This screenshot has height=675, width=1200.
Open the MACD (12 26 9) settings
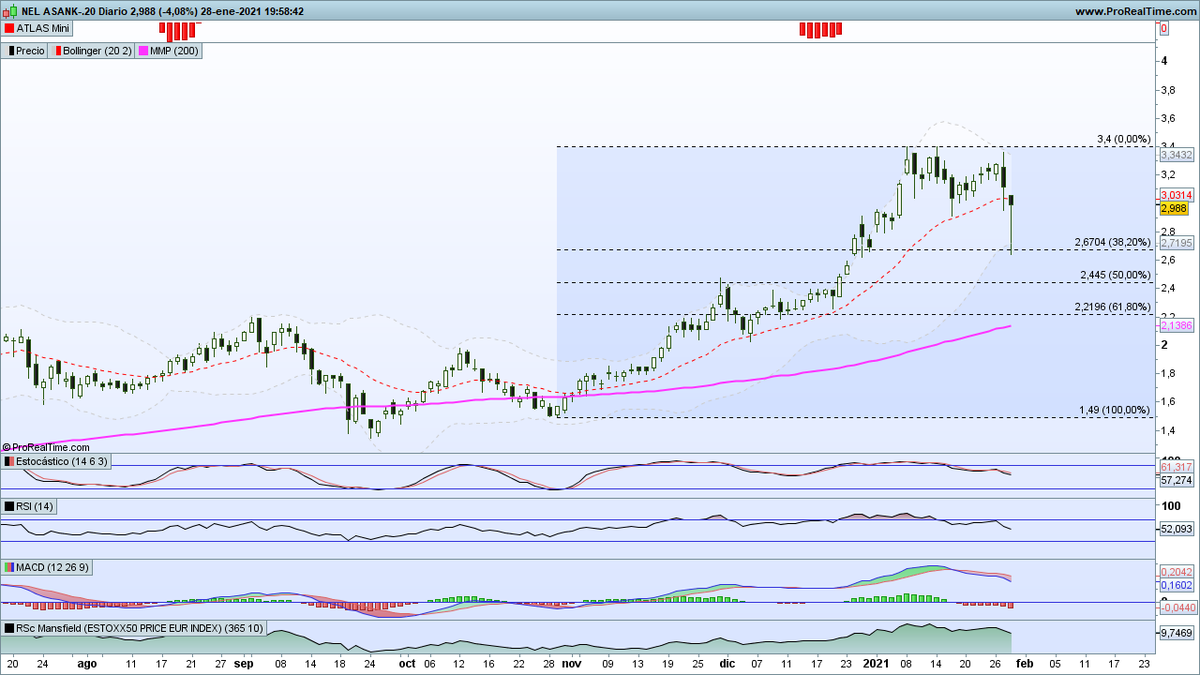(47, 567)
